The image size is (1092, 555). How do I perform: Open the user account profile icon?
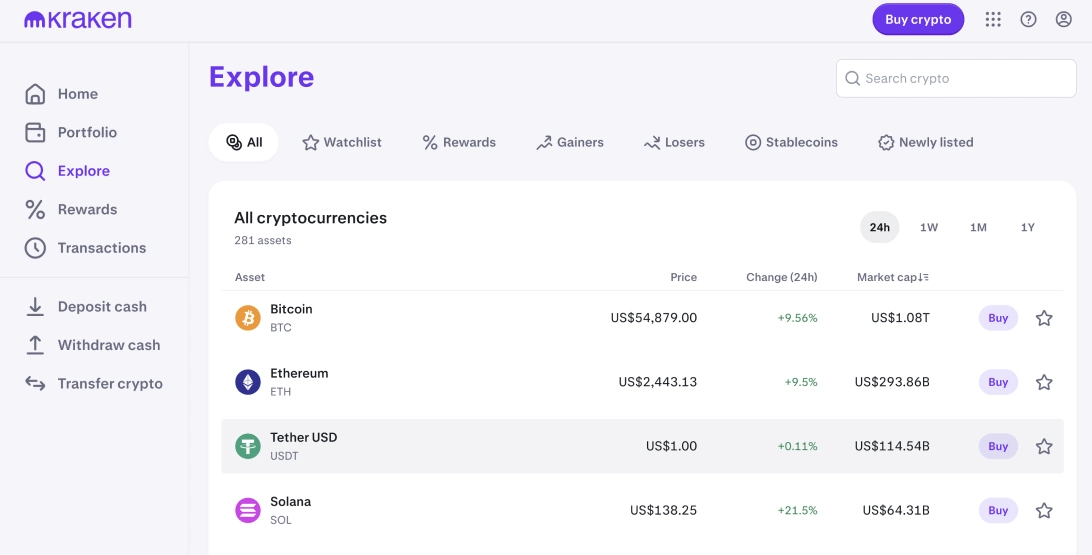[1064, 19]
